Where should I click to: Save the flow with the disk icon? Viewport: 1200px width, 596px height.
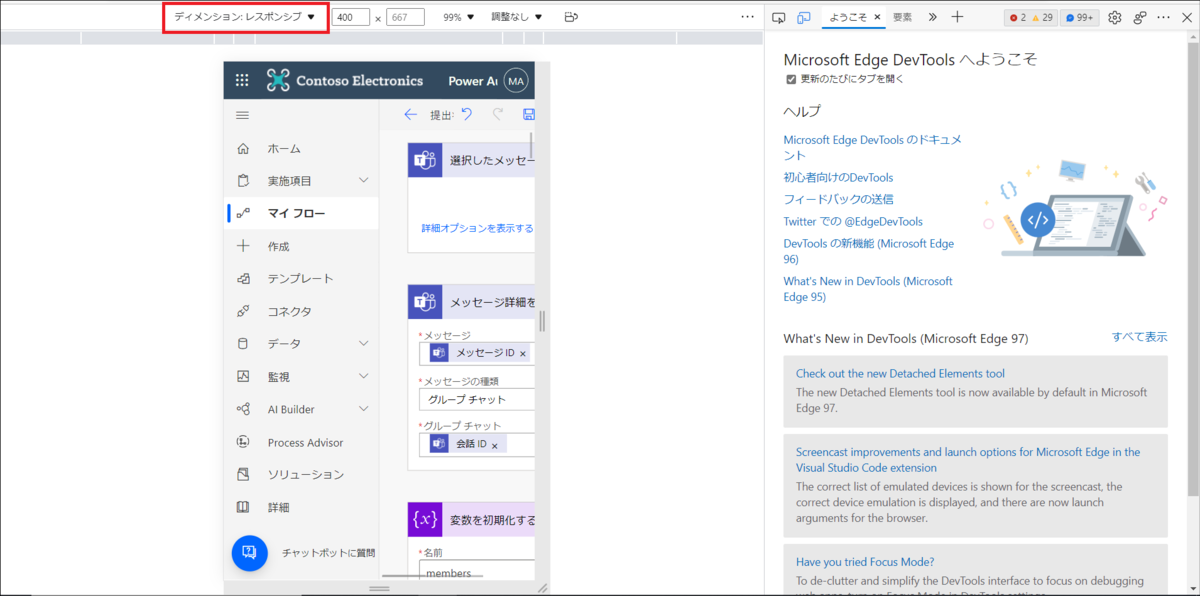(529, 115)
